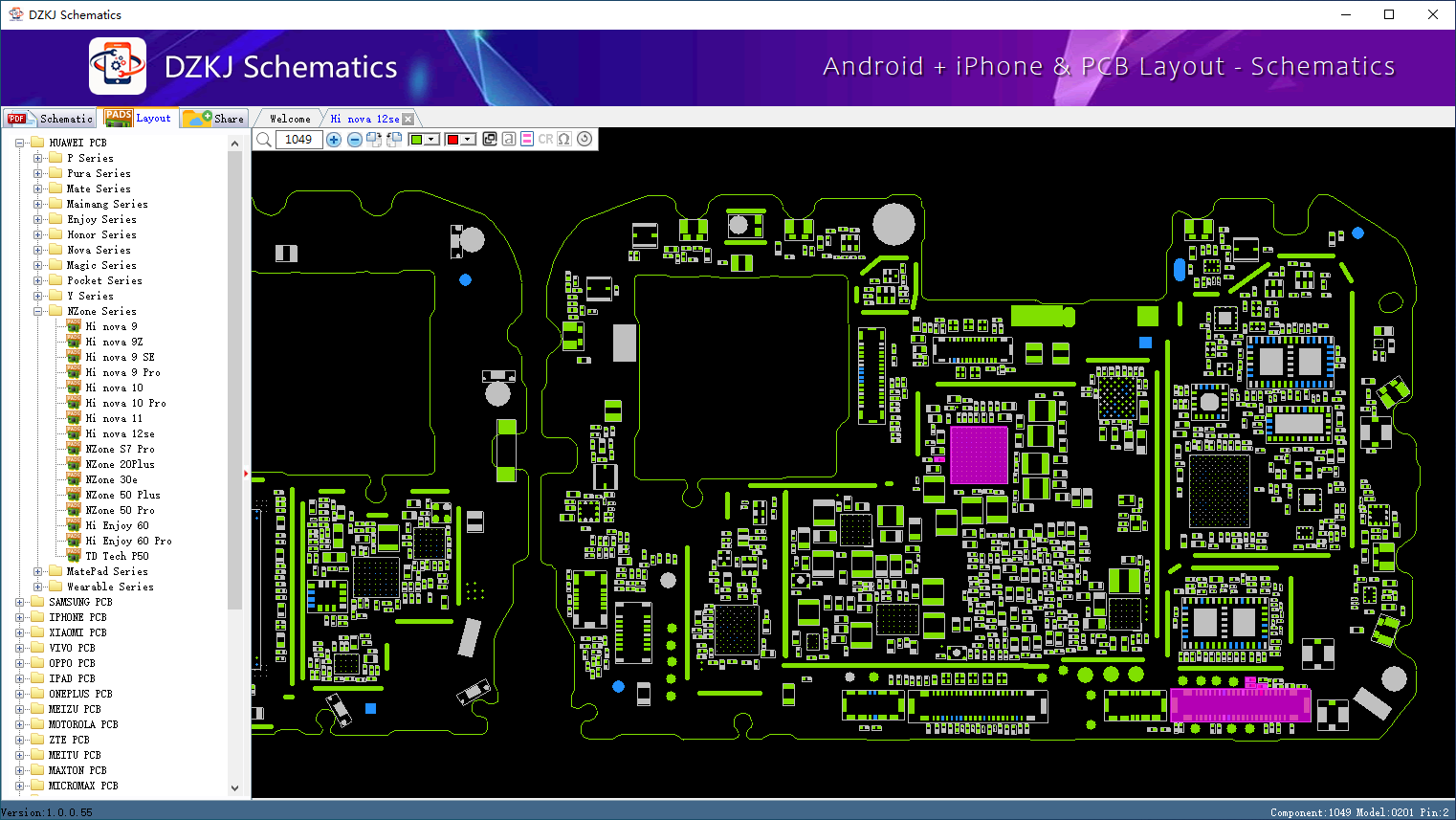
Task: Select the Pura Series folder
Action: coord(99,173)
